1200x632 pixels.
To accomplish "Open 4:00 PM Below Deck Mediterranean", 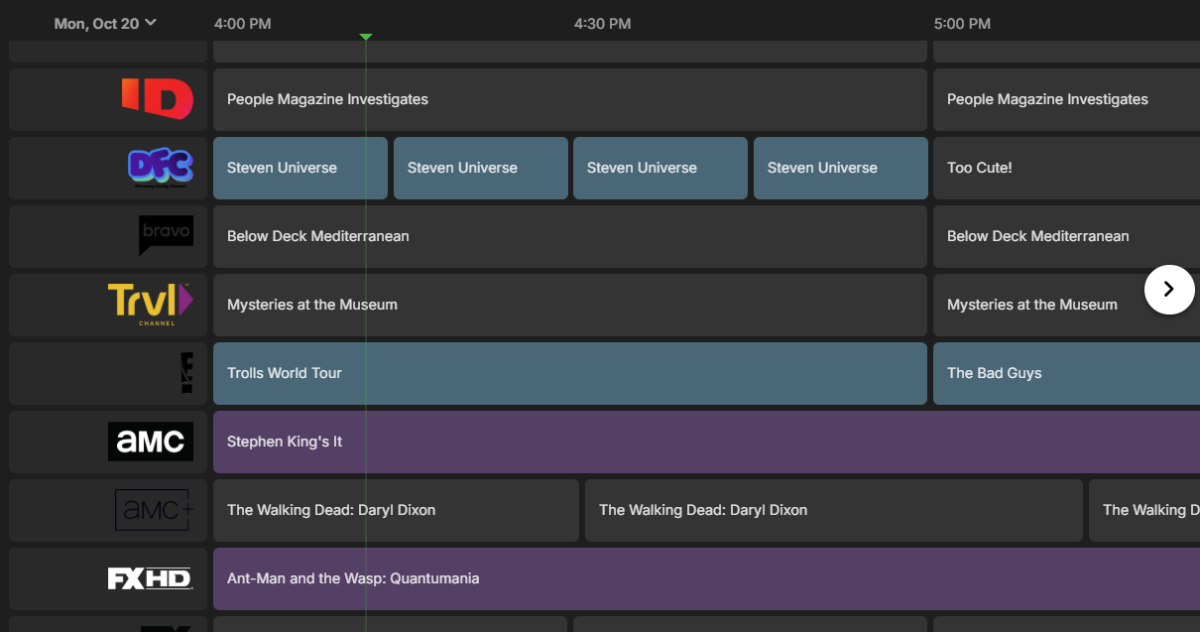I will [x=569, y=236].
